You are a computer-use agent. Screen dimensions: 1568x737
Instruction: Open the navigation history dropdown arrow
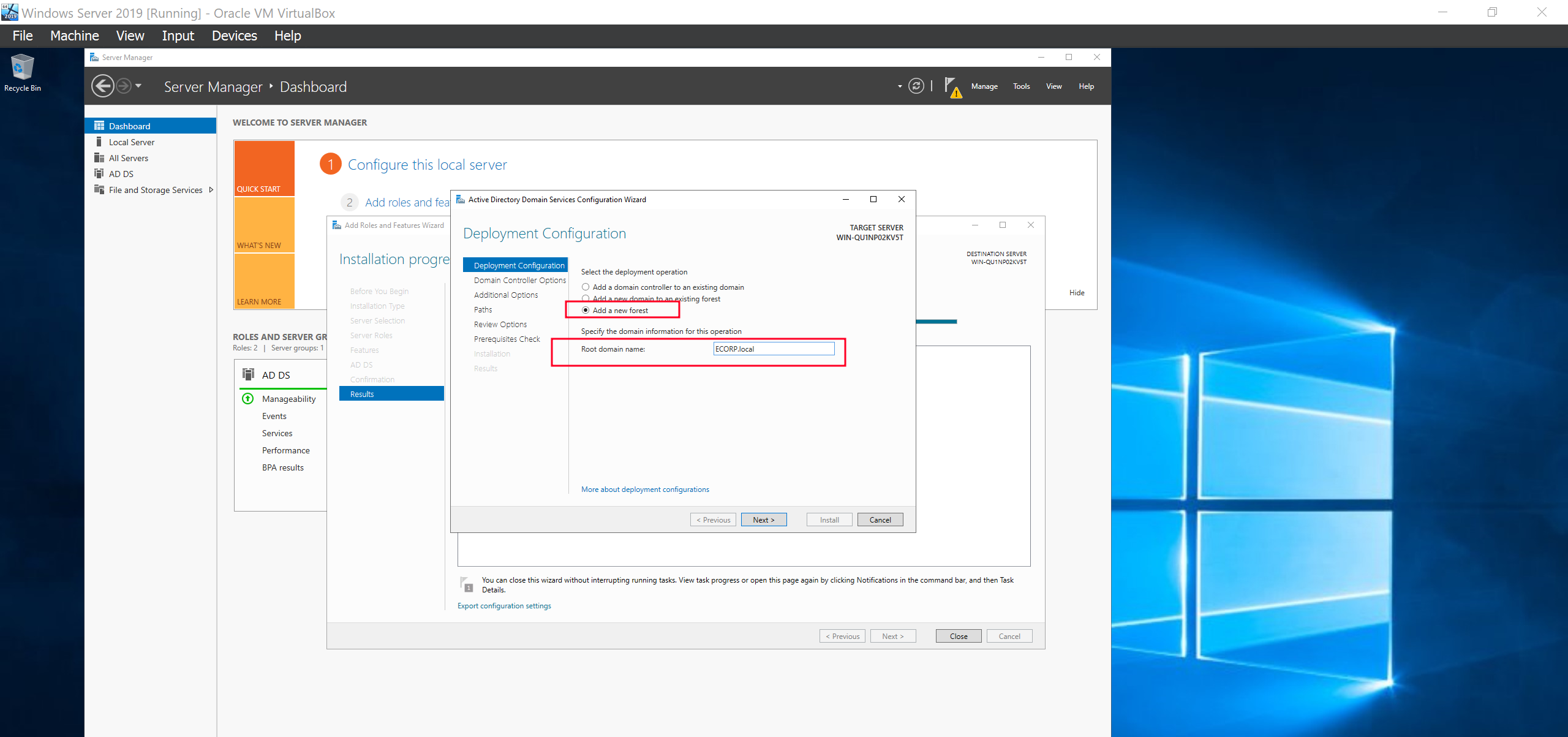[138, 86]
